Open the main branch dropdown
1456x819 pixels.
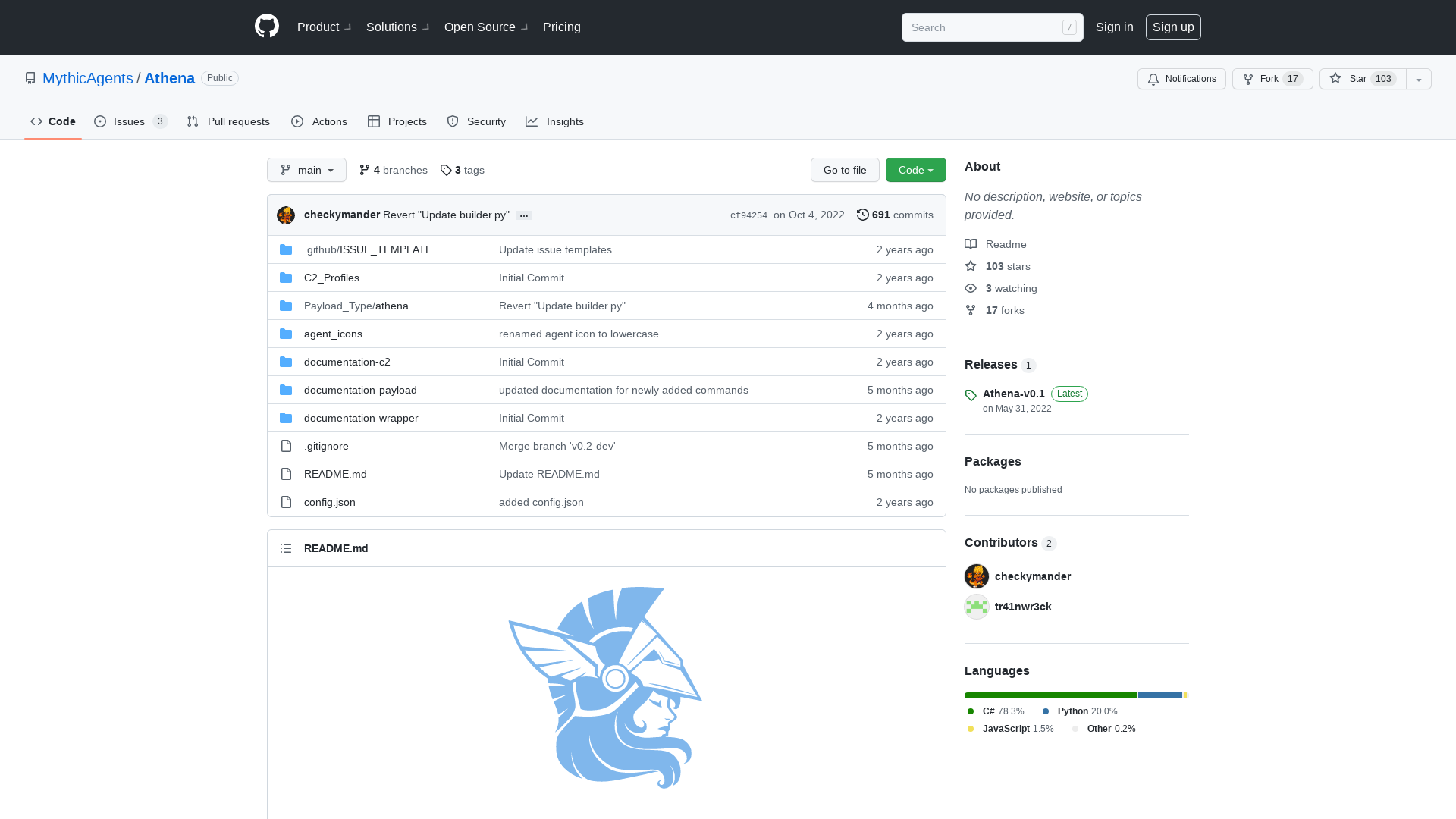[x=306, y=170]
